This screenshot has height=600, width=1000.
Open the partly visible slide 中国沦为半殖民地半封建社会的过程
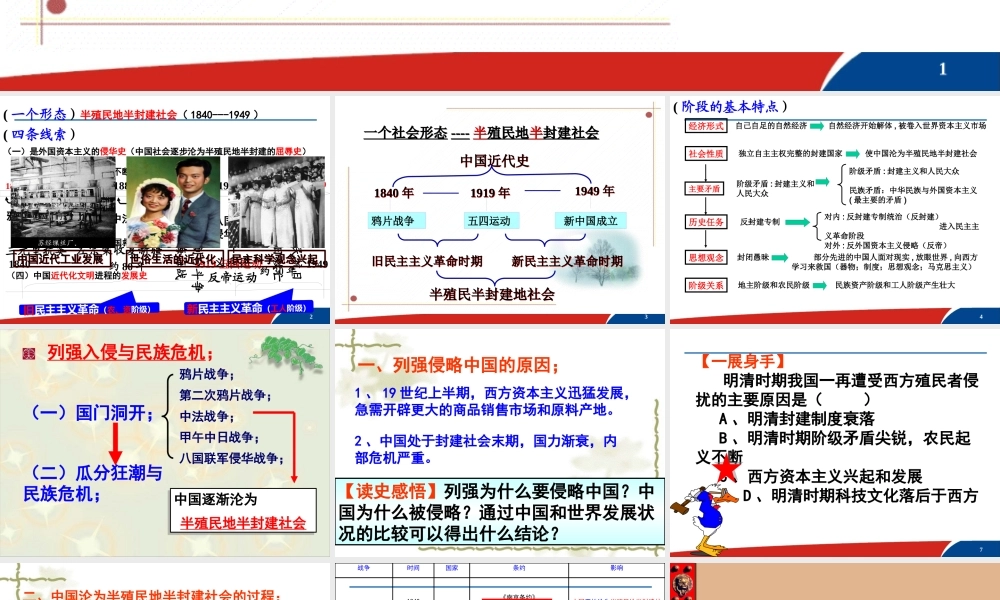click(x=165, y=581)
